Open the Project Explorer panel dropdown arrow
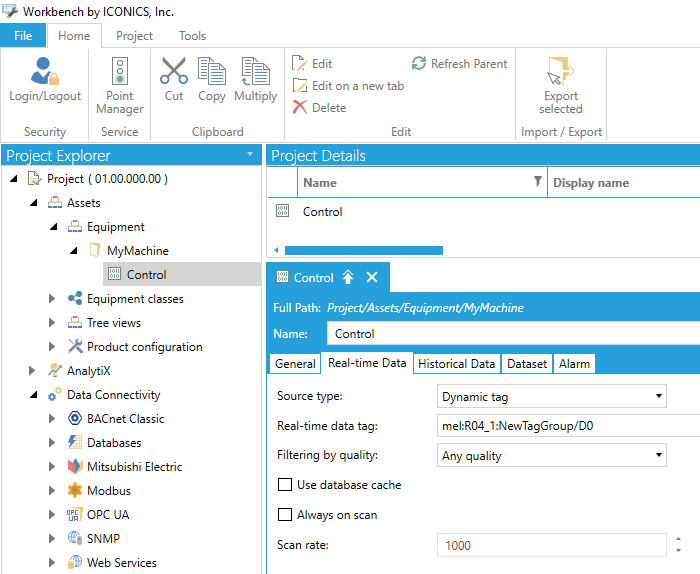 (x=250, y=154)
